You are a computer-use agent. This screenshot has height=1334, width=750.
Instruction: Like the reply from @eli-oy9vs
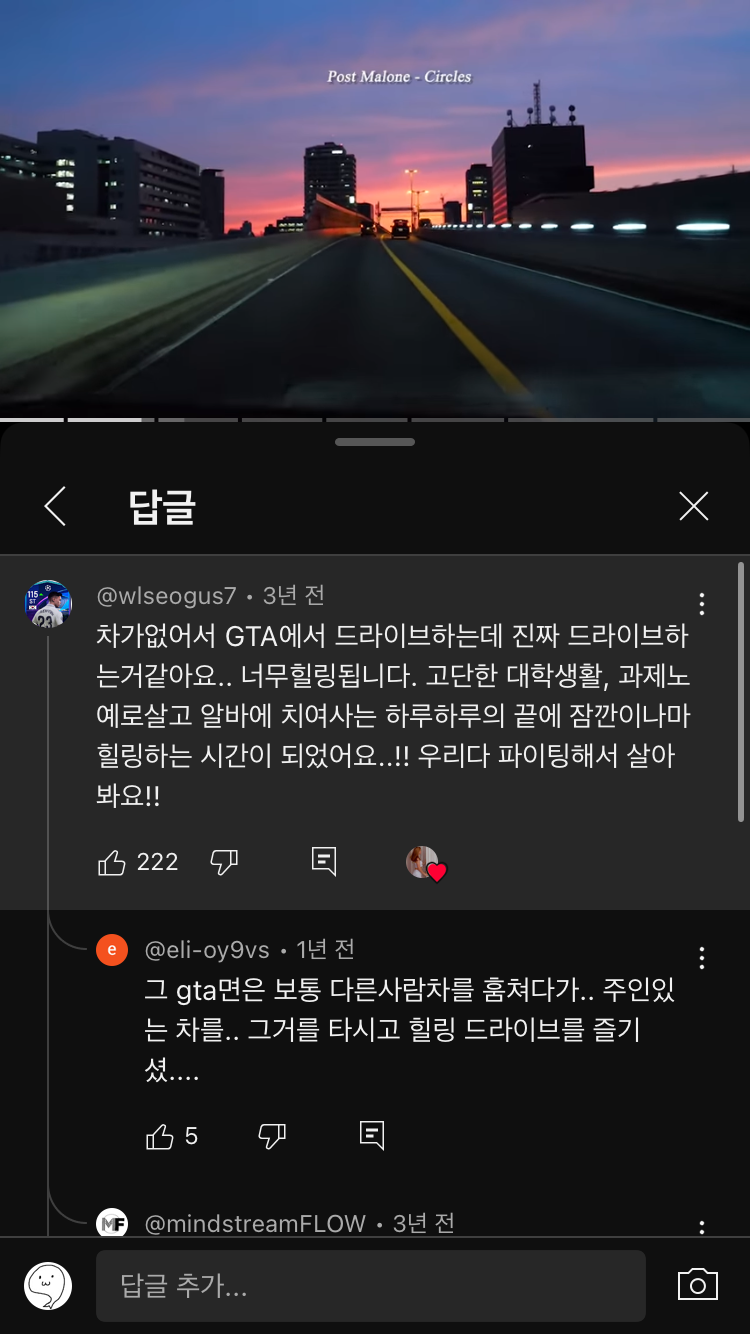coord(160,1136)
